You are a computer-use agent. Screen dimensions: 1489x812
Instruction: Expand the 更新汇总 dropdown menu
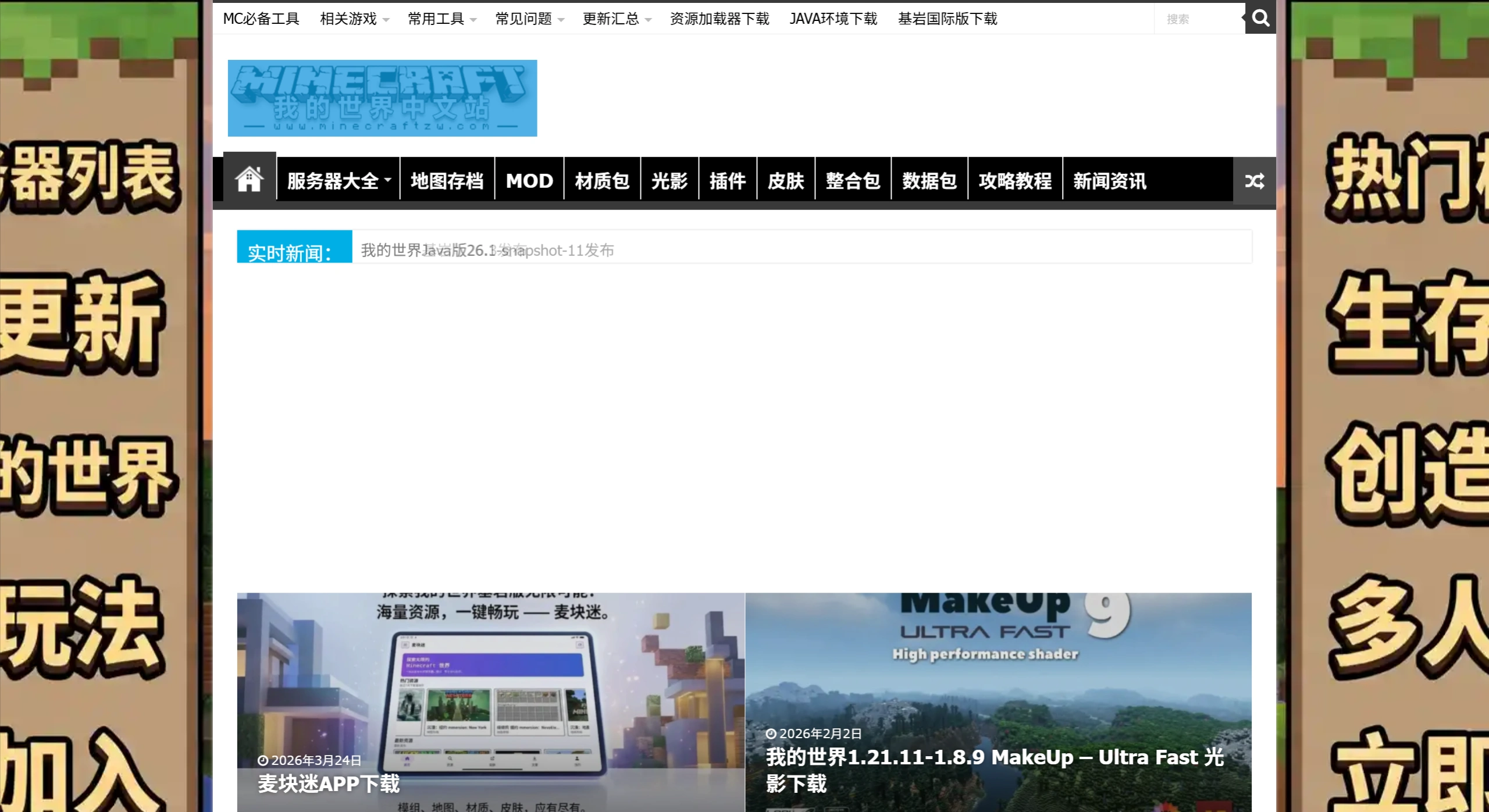617,19
